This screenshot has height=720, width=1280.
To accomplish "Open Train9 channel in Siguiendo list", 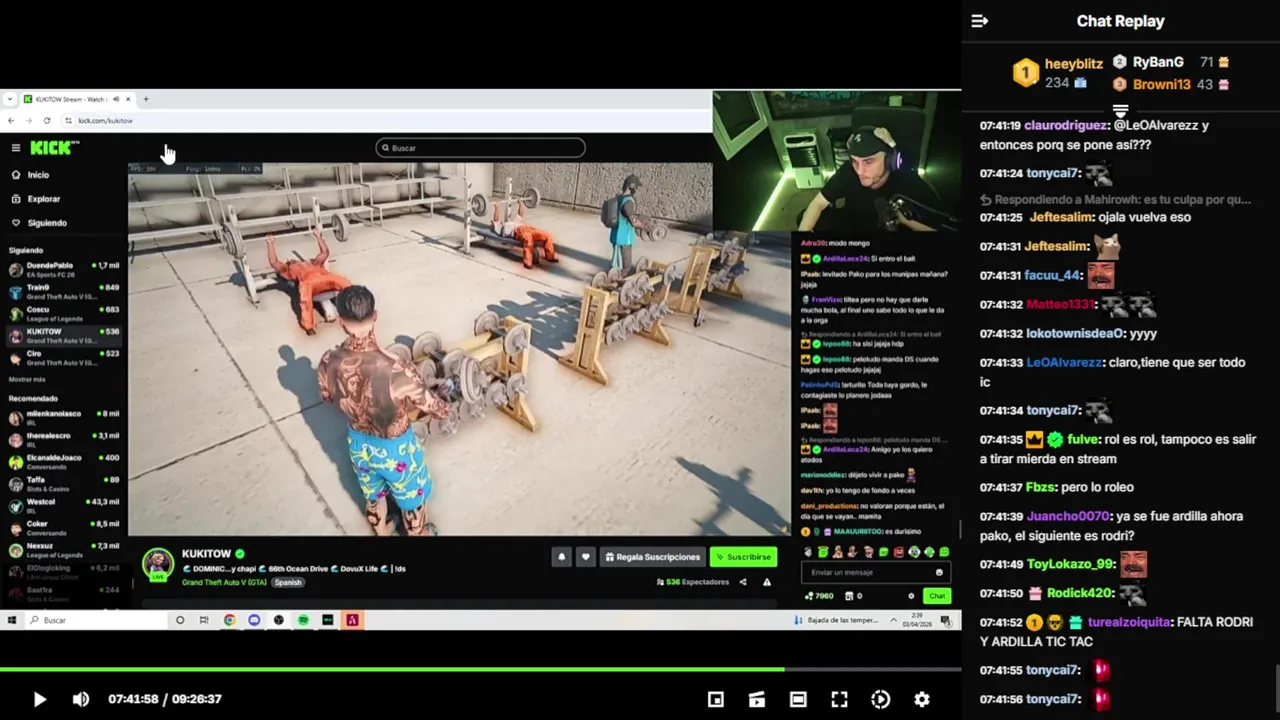I will (x=64, y=291).
